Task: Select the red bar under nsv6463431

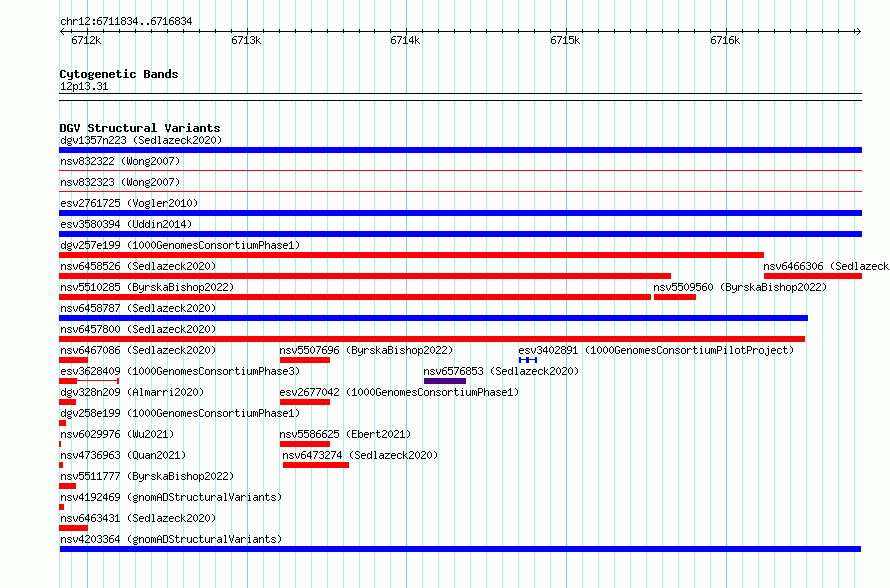Action: point(74,528)
